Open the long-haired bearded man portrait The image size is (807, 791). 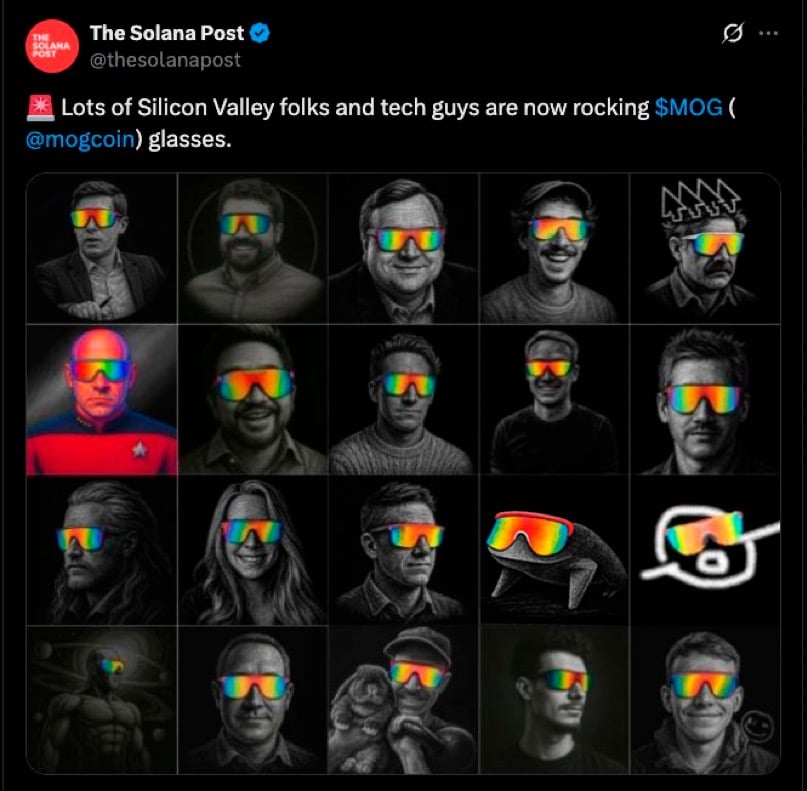(101, 550)
